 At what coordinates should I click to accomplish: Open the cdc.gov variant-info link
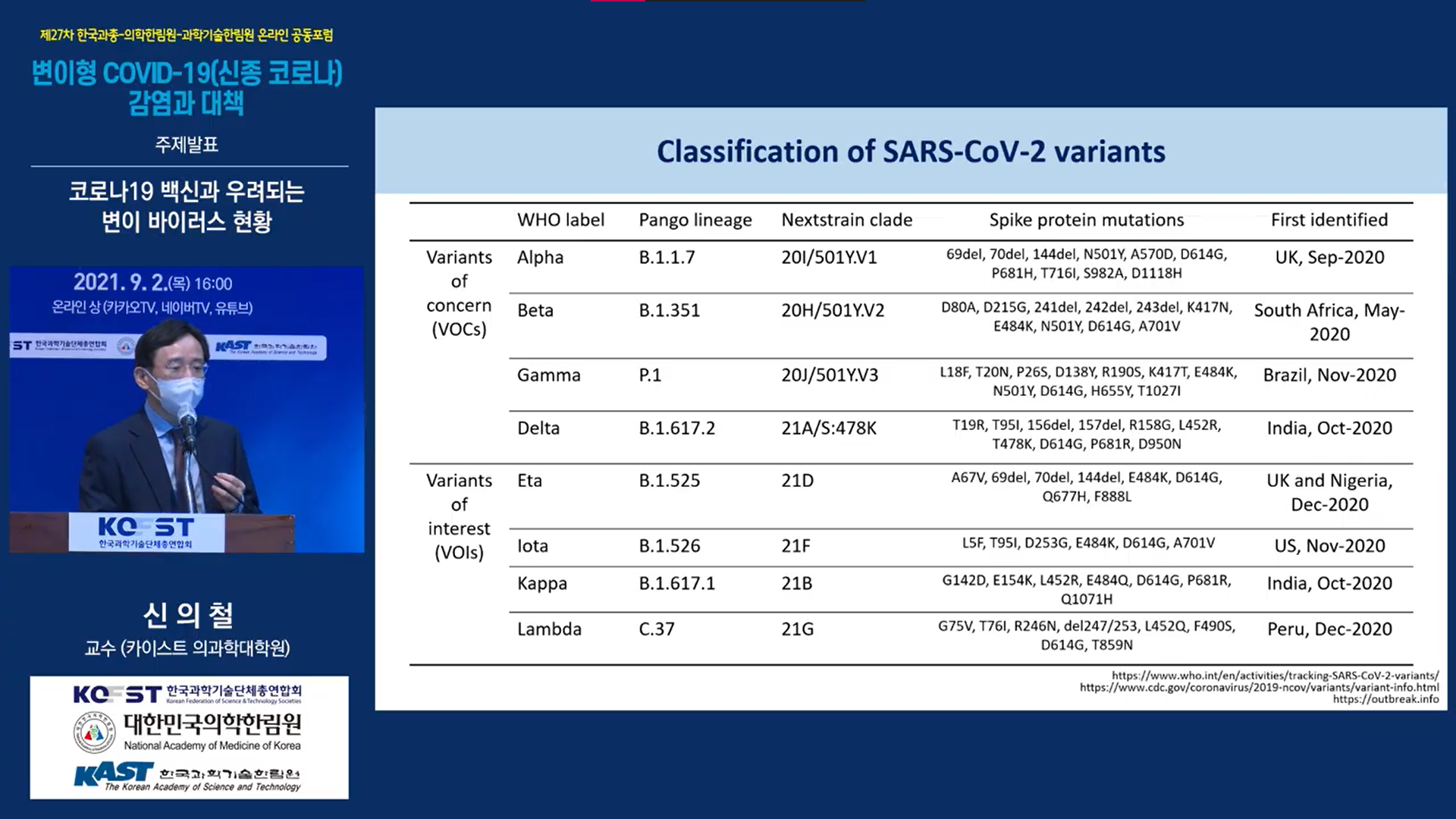point(1259,687)
